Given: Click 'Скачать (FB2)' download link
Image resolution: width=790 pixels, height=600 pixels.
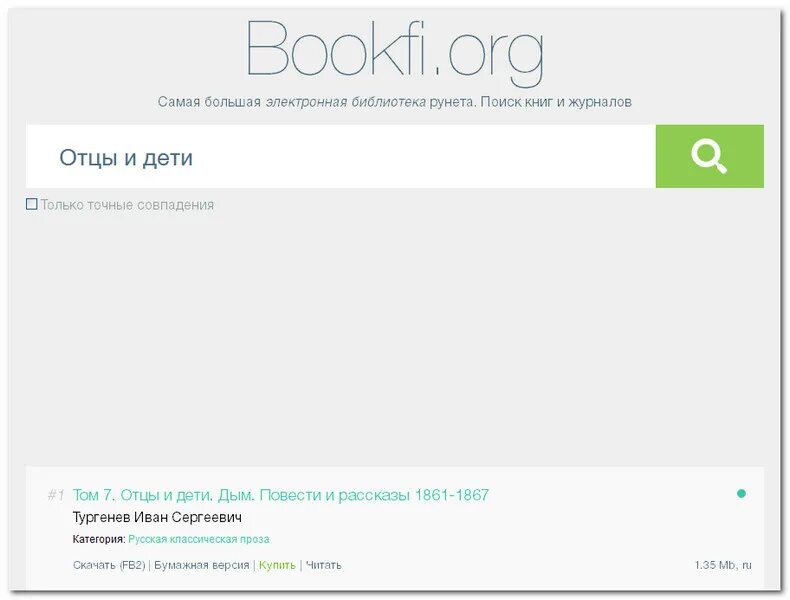Looking at the screenshot, I should pos(109,565).
